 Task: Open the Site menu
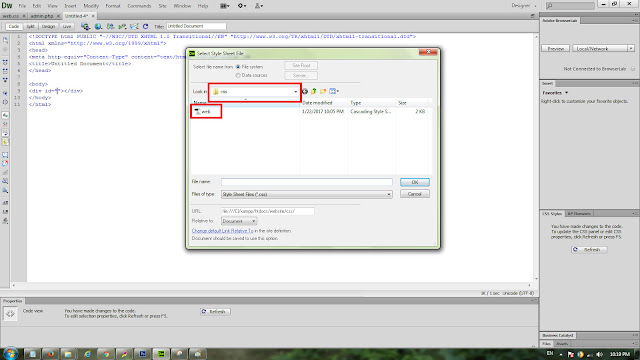click(162, 6)
